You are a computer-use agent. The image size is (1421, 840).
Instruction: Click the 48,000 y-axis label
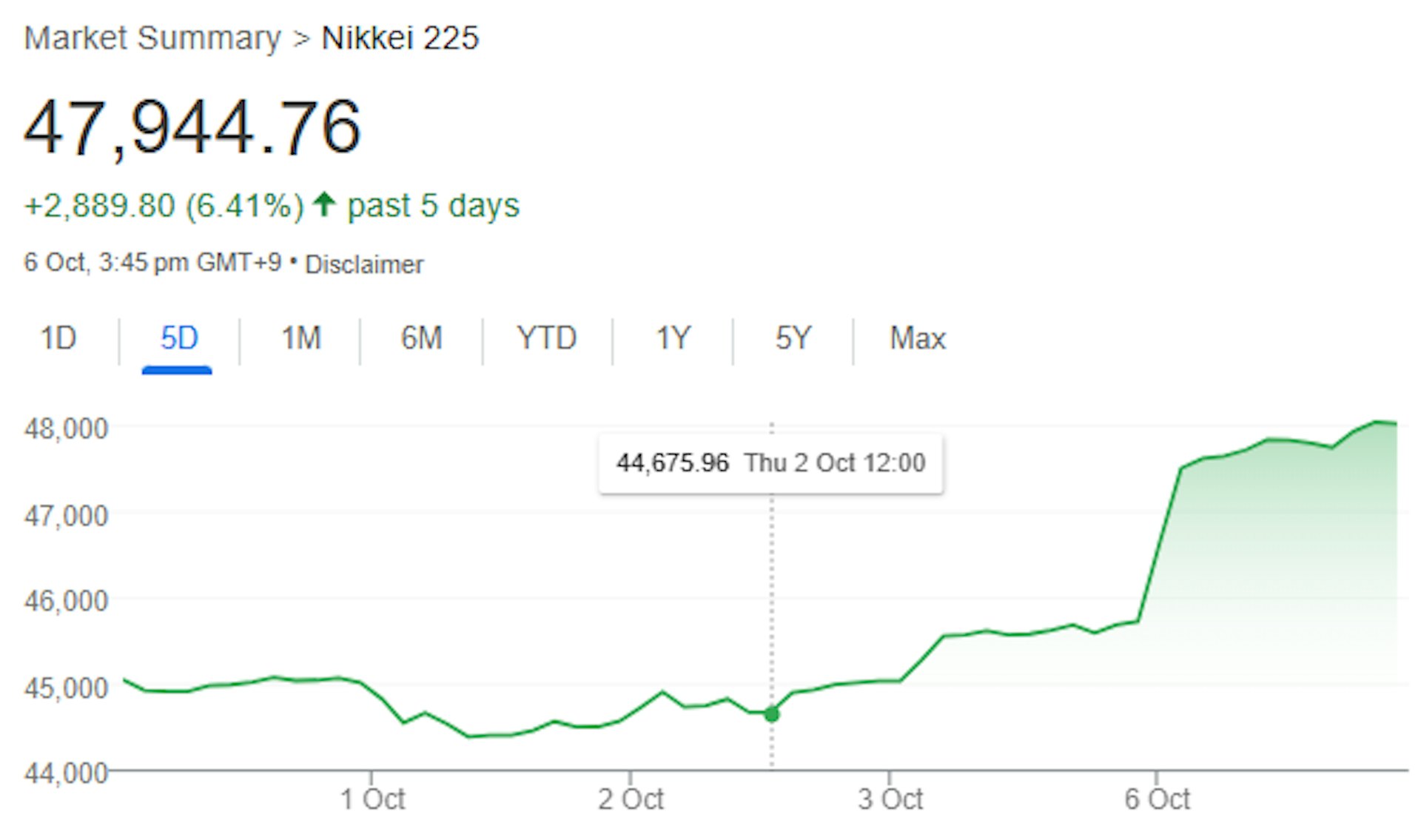pos(66,429)
